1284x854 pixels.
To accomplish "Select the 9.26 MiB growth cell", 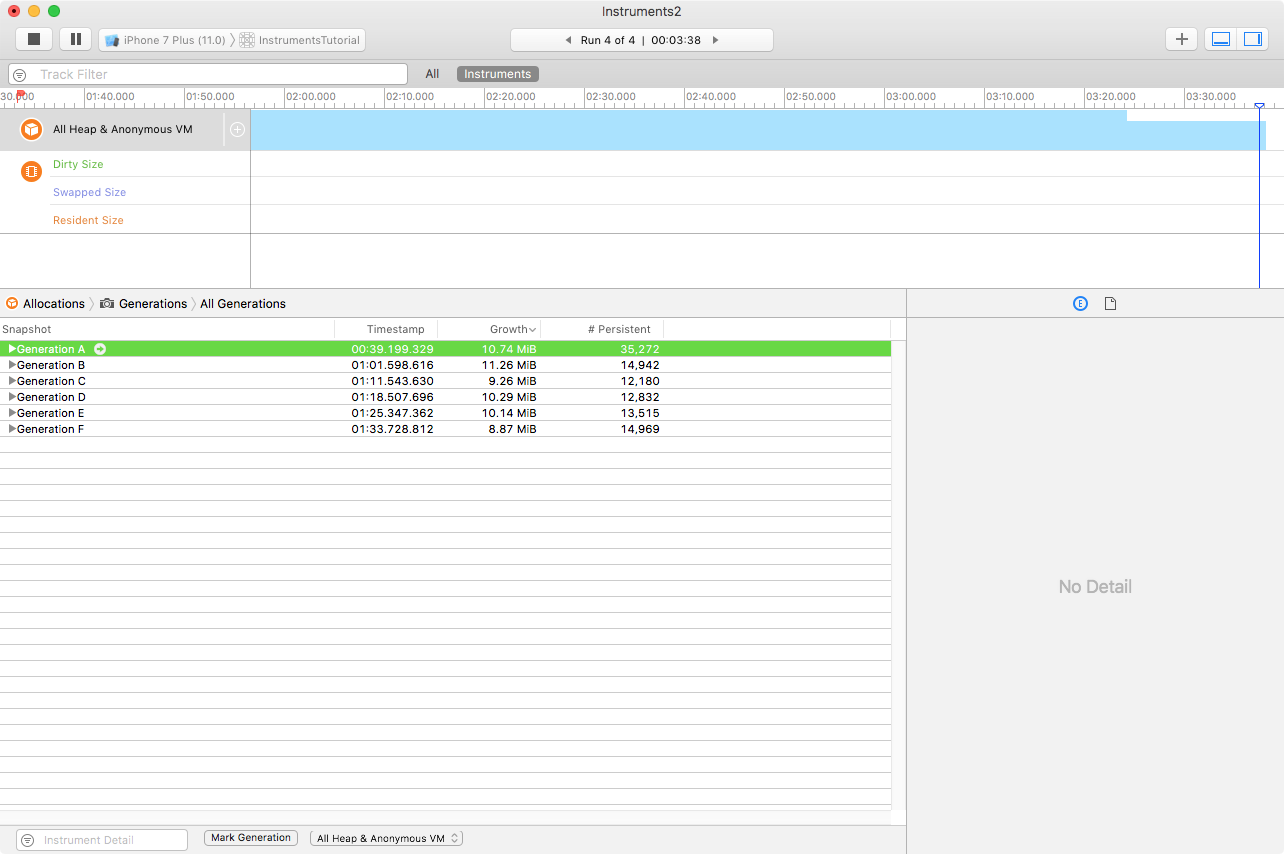I will [513, 381].
